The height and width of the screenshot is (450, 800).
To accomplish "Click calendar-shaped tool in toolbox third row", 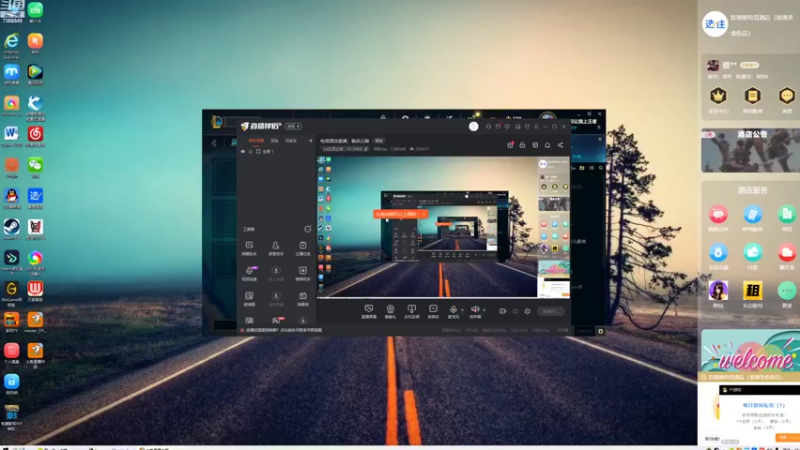I will 303,296.
